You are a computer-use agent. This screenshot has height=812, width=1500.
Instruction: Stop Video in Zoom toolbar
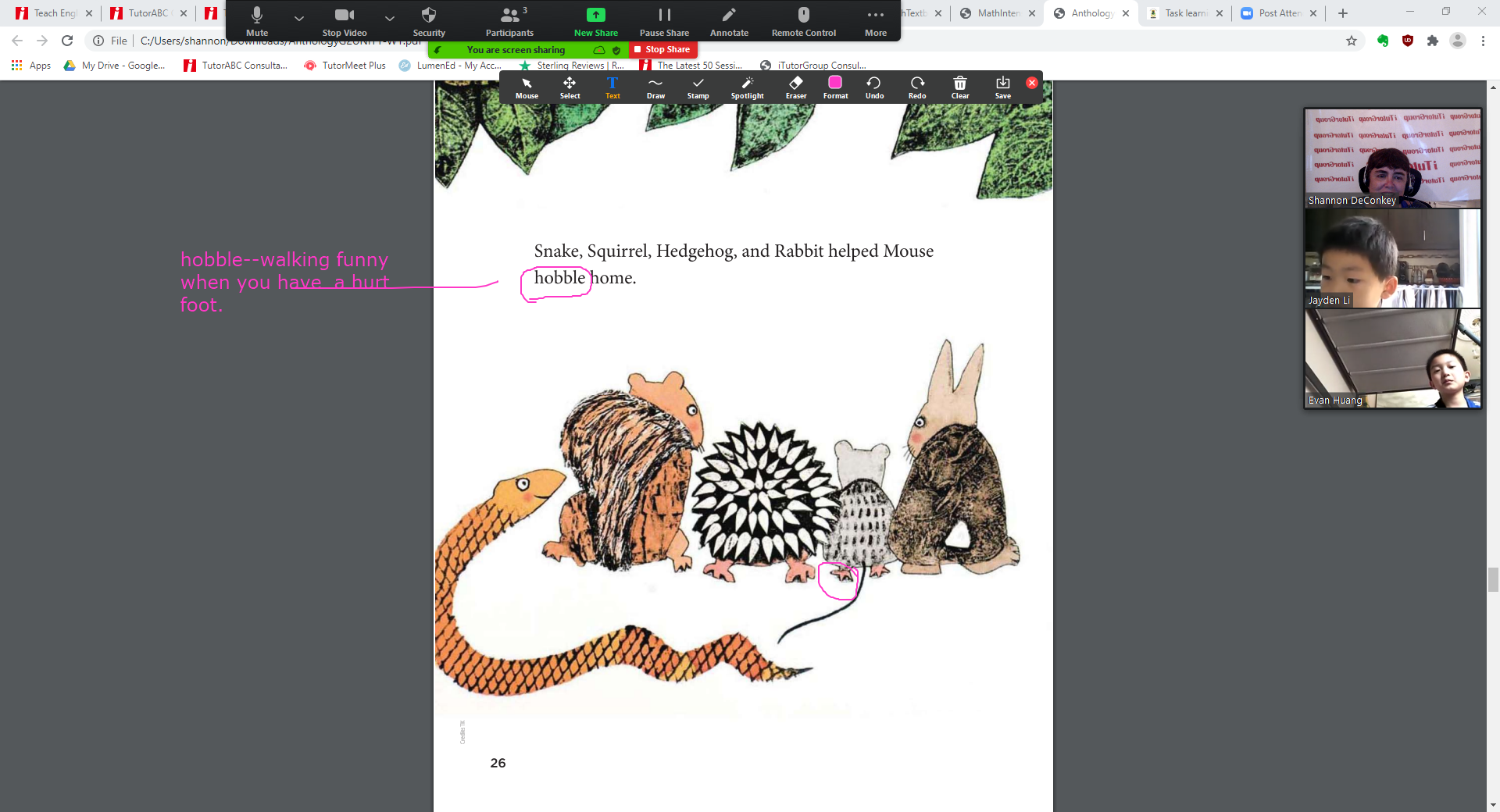click(345, 21)
